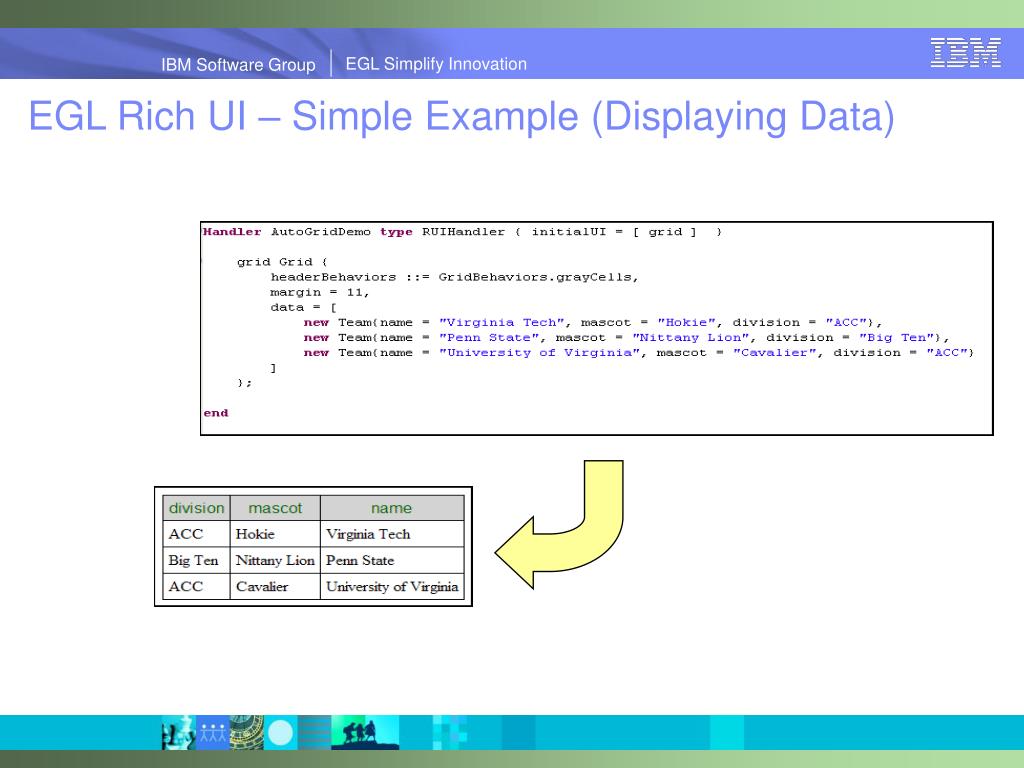Click the 'Cavalier' table cell

275,586
